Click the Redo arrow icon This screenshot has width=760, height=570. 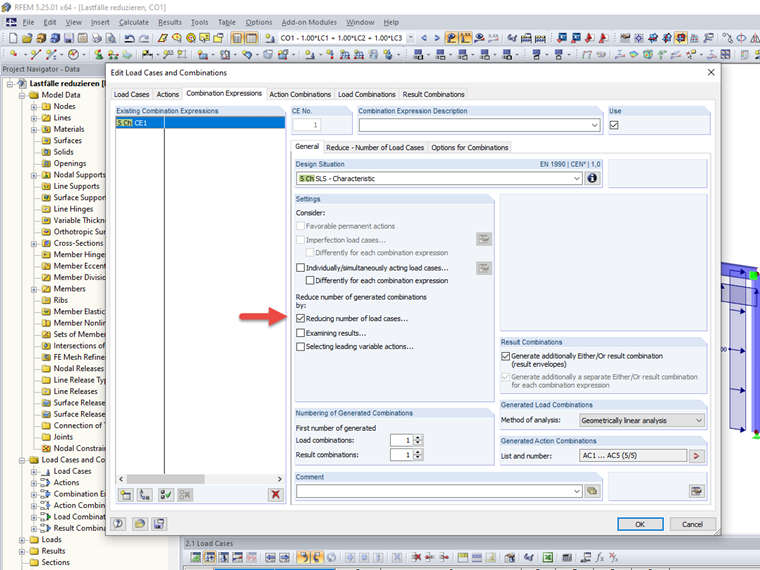143,38
